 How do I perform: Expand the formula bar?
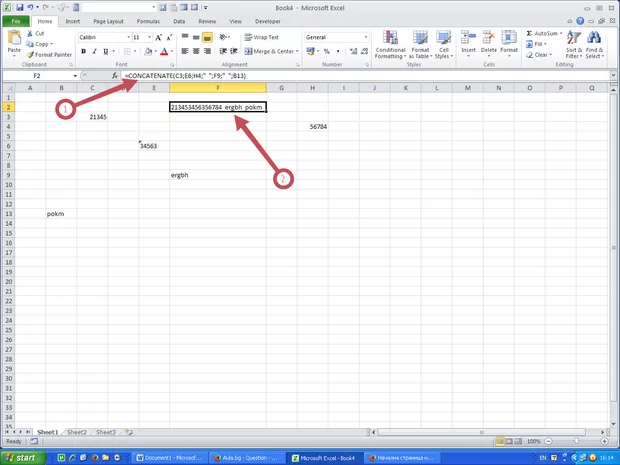tap(613, 75)
